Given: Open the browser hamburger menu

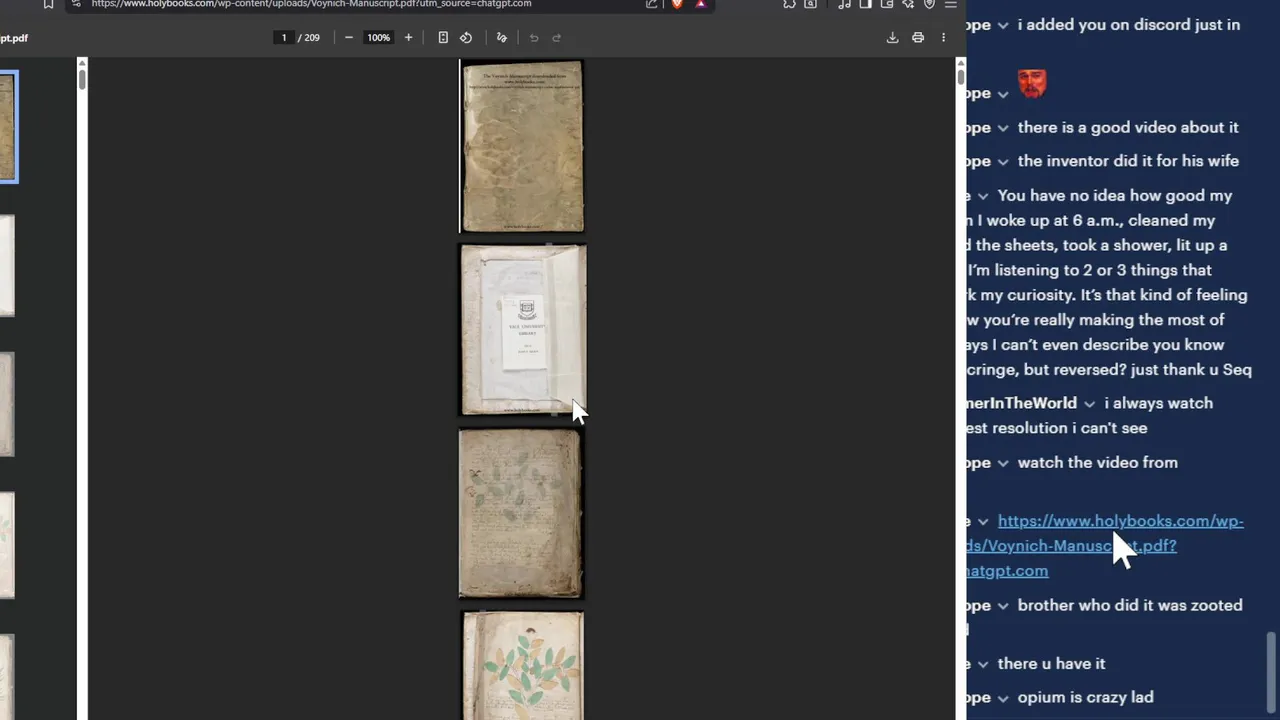Looking at the screenshot, I should pyautogui.click(x=950, y=4).
